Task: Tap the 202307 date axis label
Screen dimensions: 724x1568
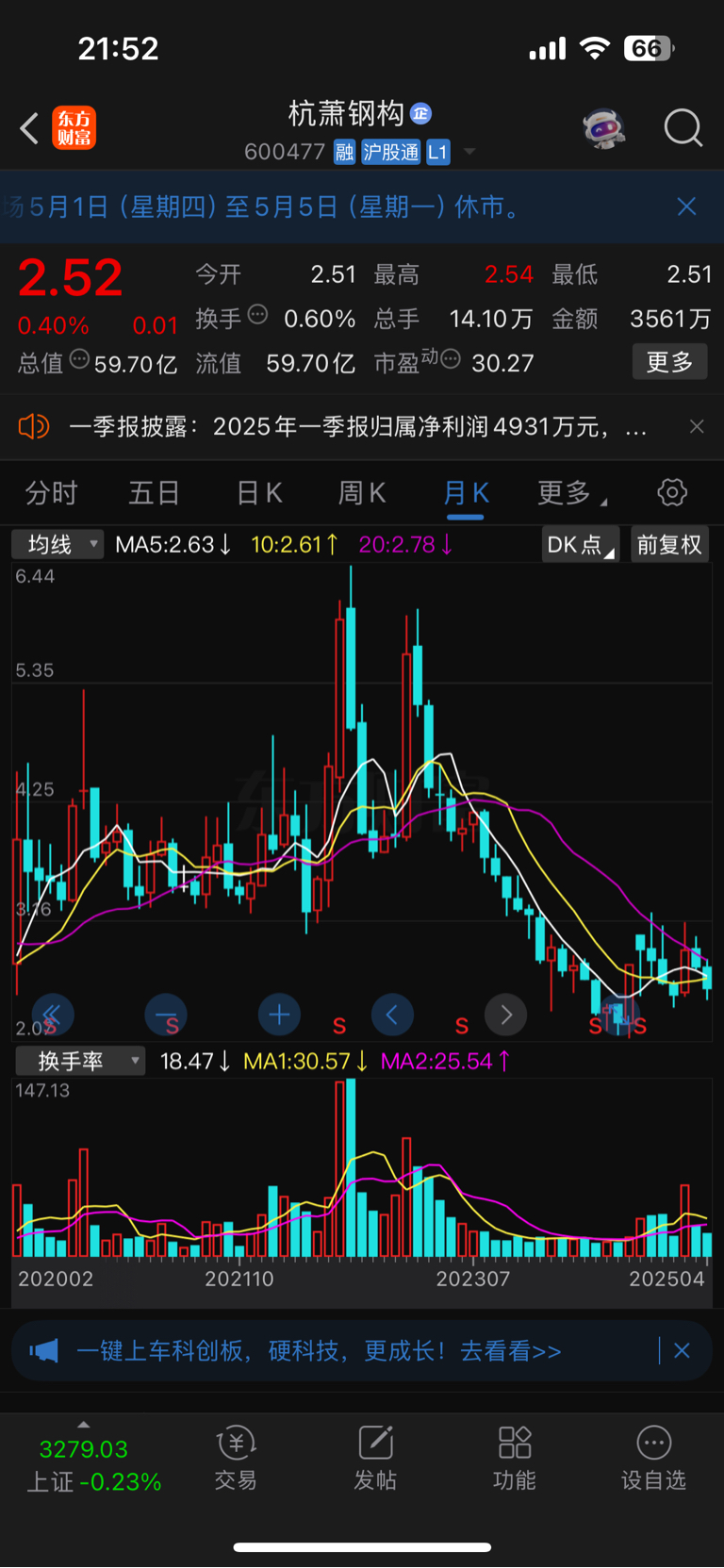Action: click(x=472, y=1279)
